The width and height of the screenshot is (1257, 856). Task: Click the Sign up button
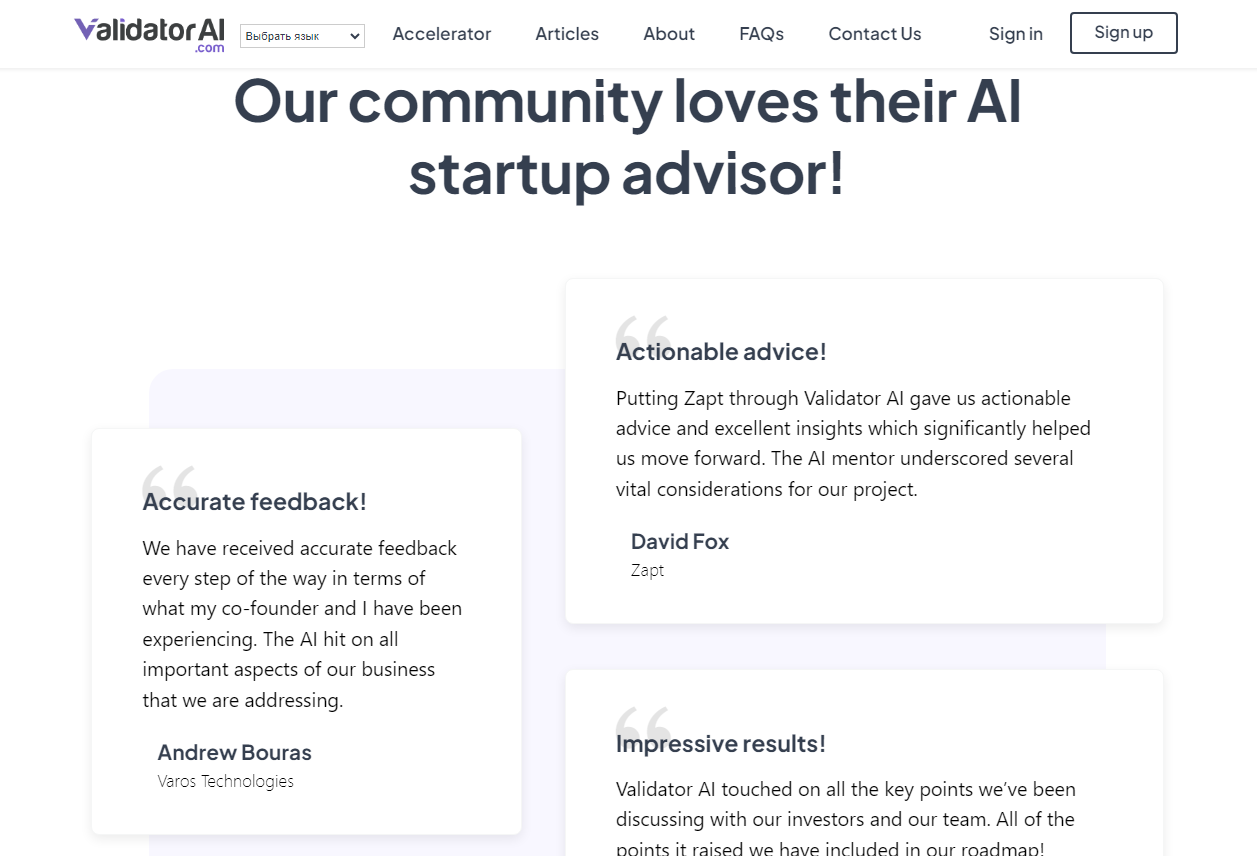pyautogui.click(x=1124, y=33)
